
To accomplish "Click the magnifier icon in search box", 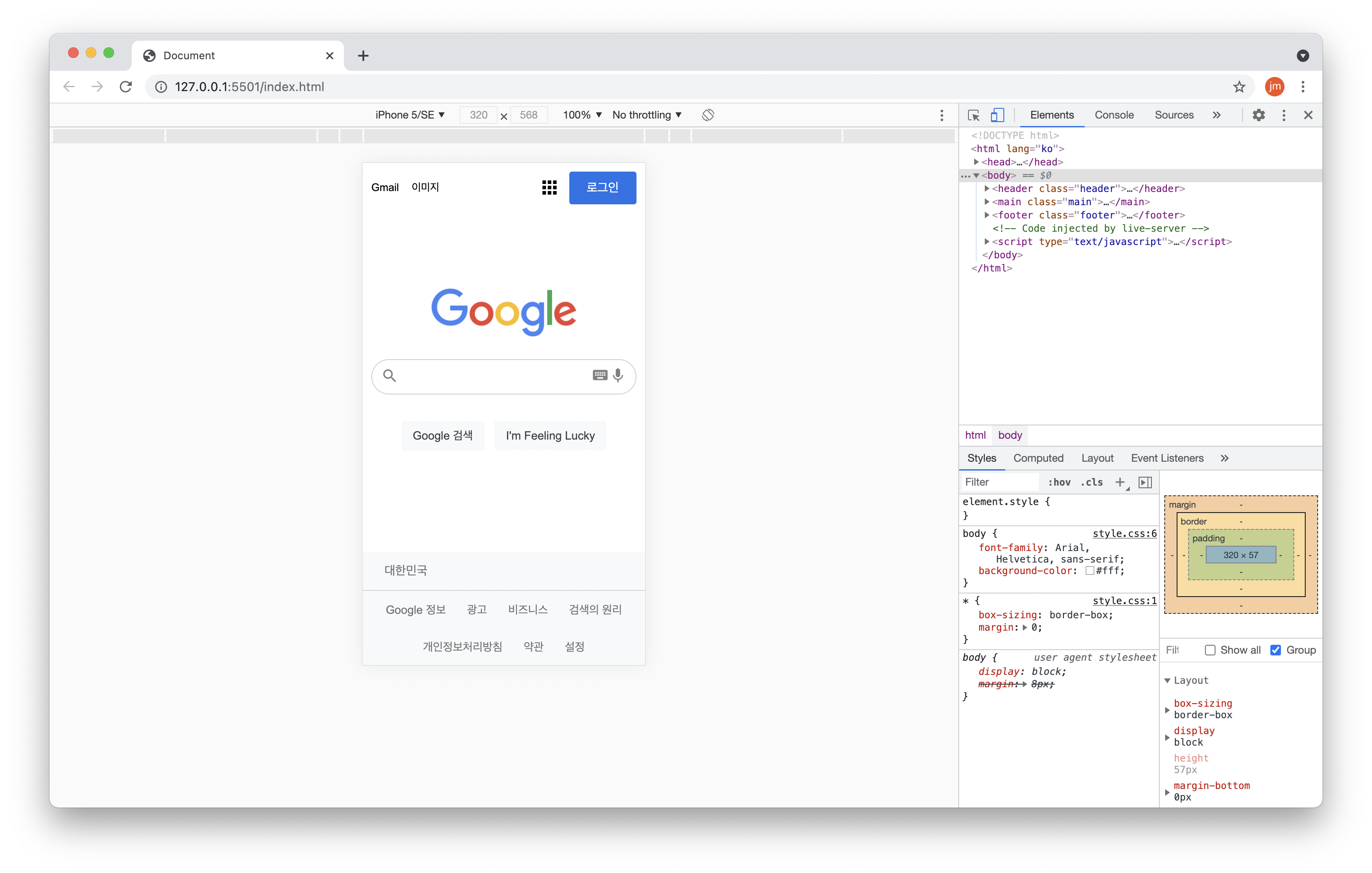I will coord(389,375).
